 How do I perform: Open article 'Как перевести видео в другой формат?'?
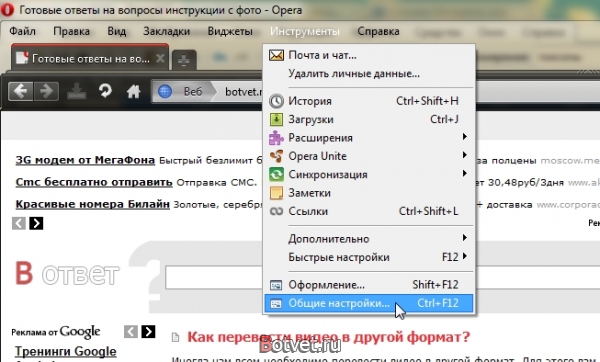328,337
